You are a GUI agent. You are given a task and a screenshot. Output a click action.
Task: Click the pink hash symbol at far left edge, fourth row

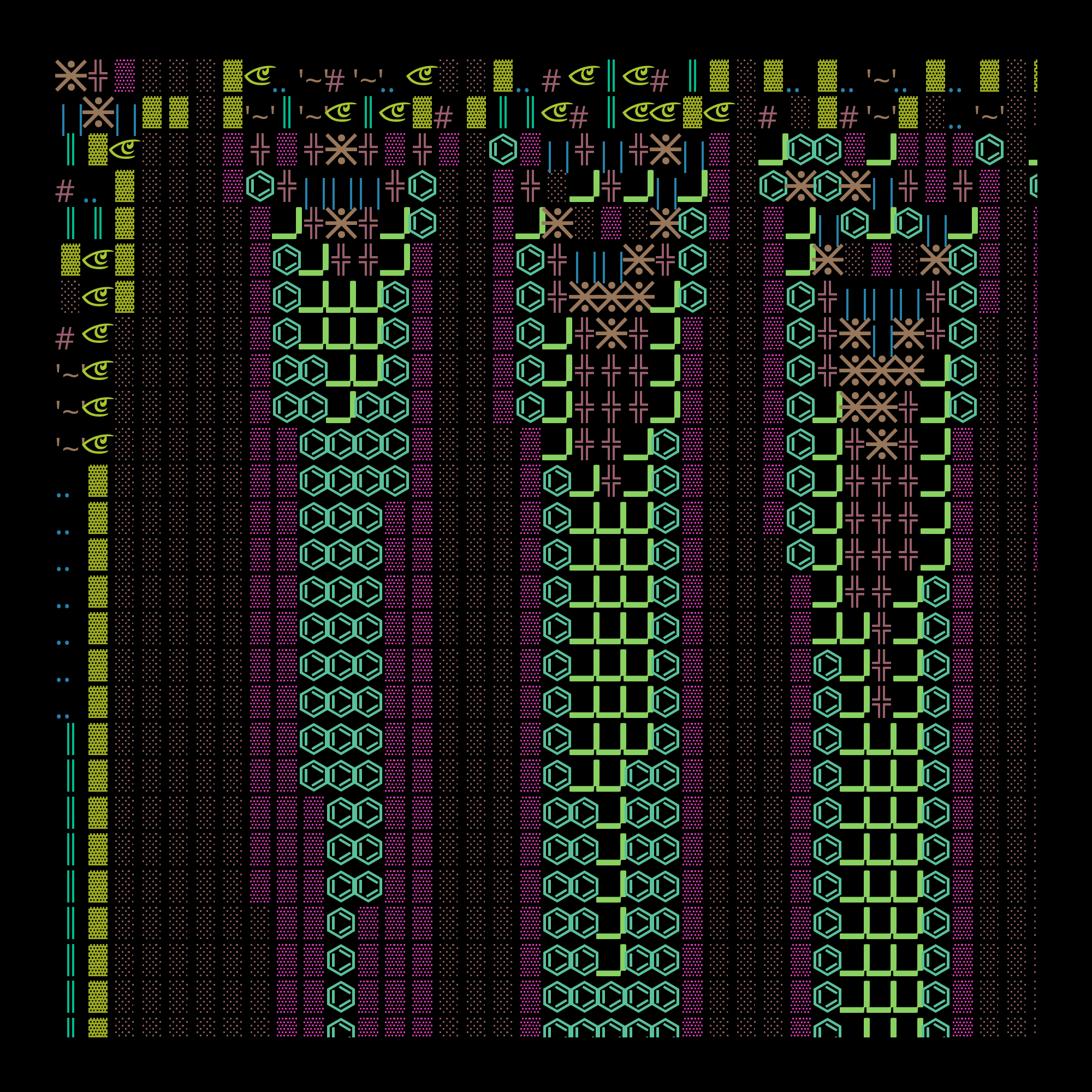pyautogui.click(x=64, y=191)
